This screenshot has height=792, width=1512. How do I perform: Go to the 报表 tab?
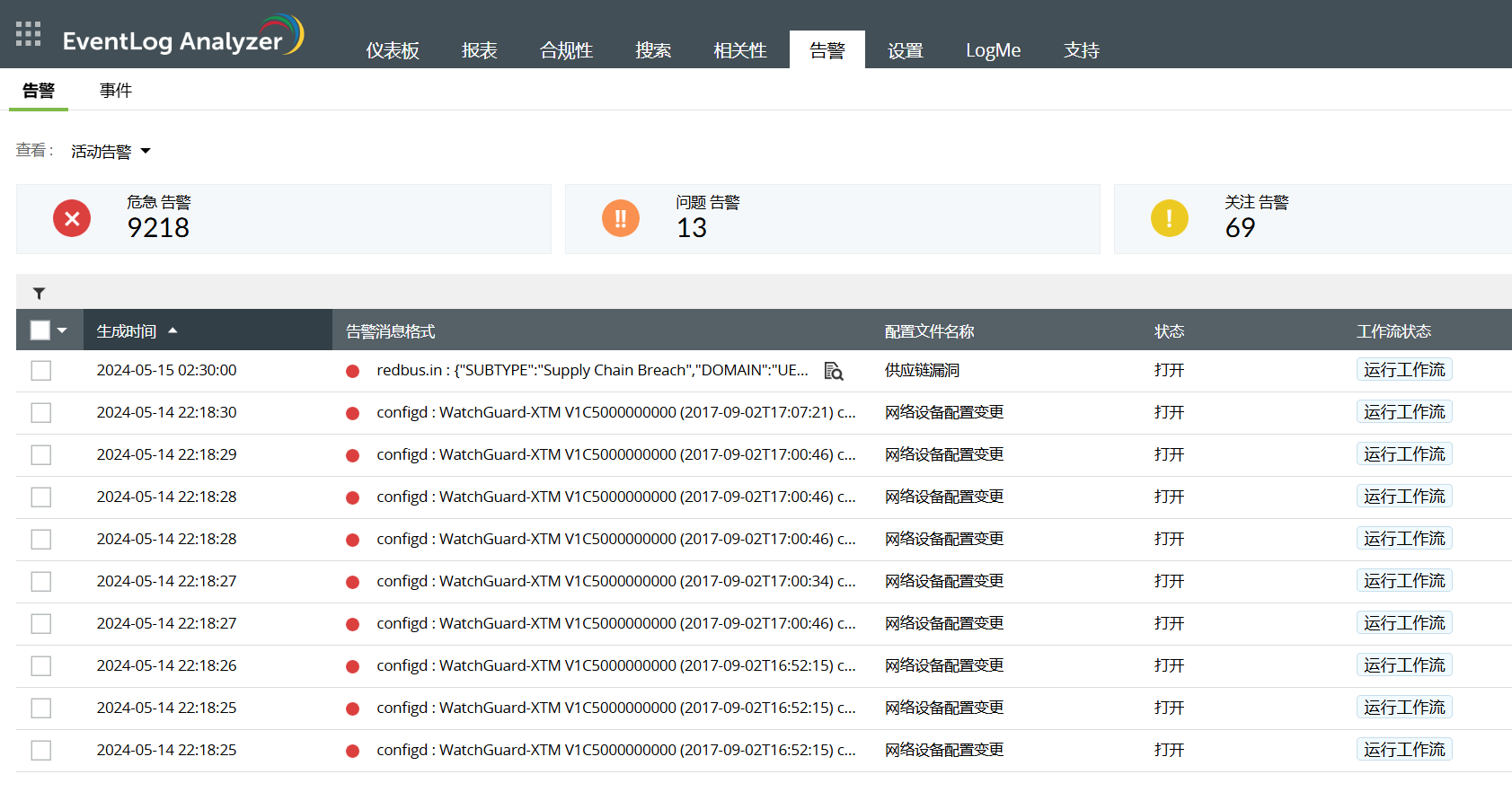(480, 50)
